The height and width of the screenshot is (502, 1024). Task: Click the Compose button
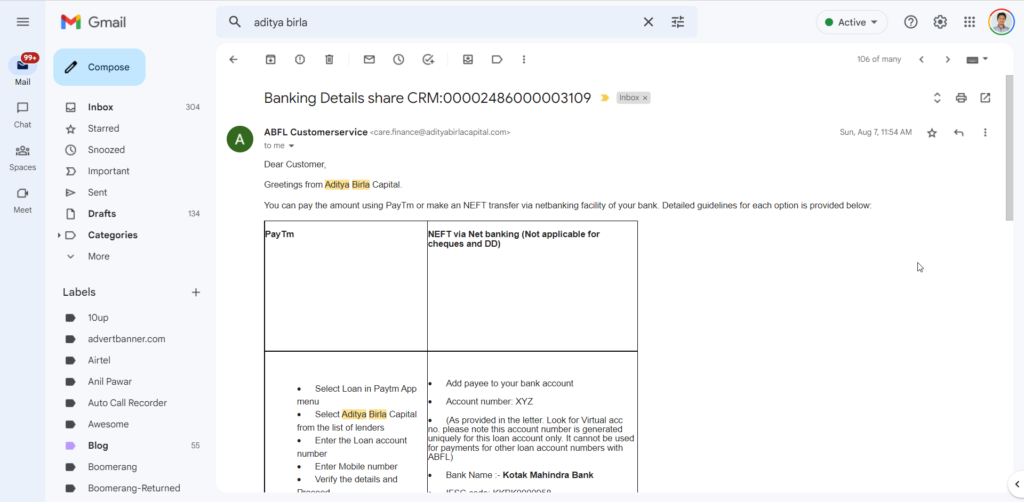click(x=99, y=67)
